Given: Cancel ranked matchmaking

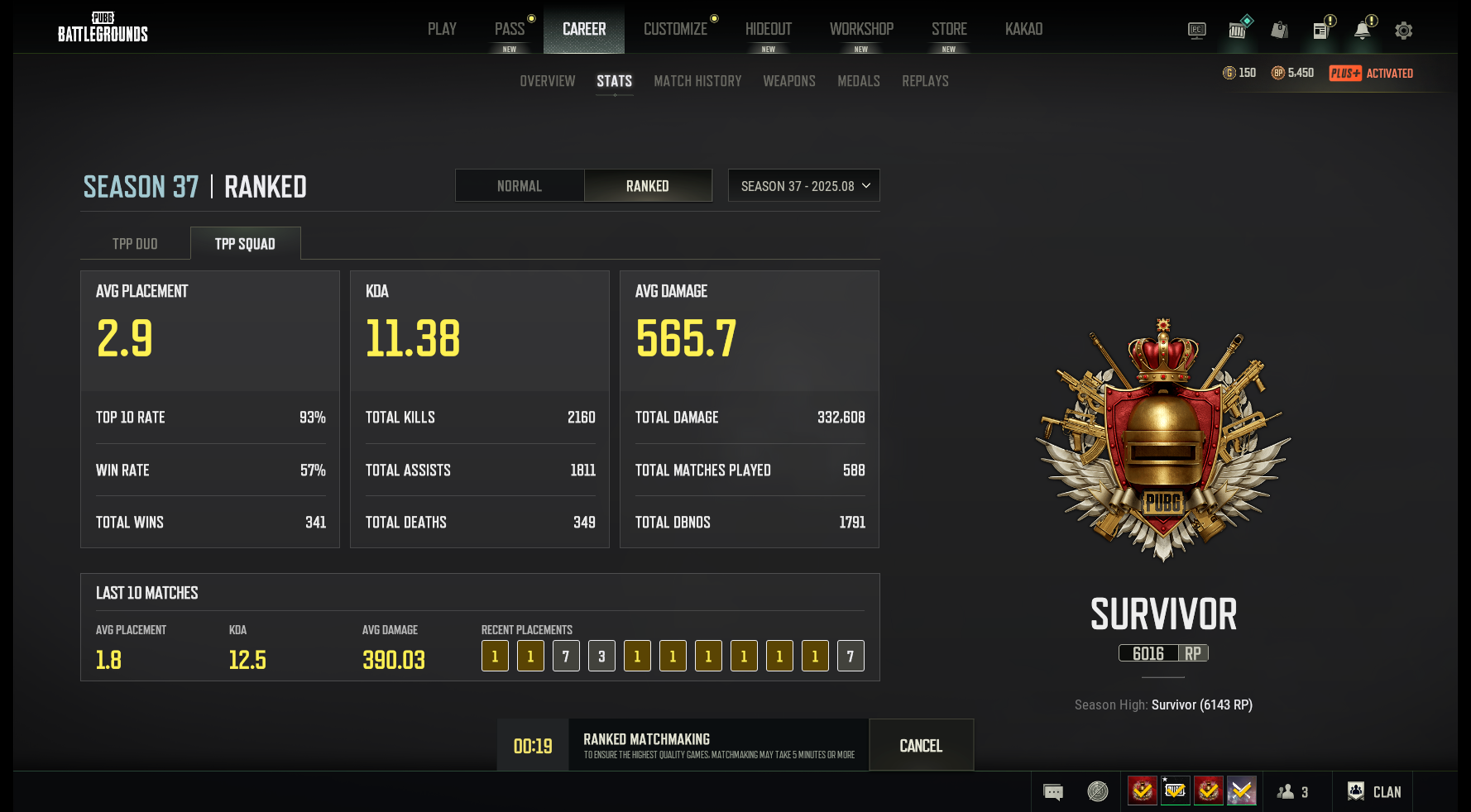Looking at the screenshot, I should pos(921,746).
